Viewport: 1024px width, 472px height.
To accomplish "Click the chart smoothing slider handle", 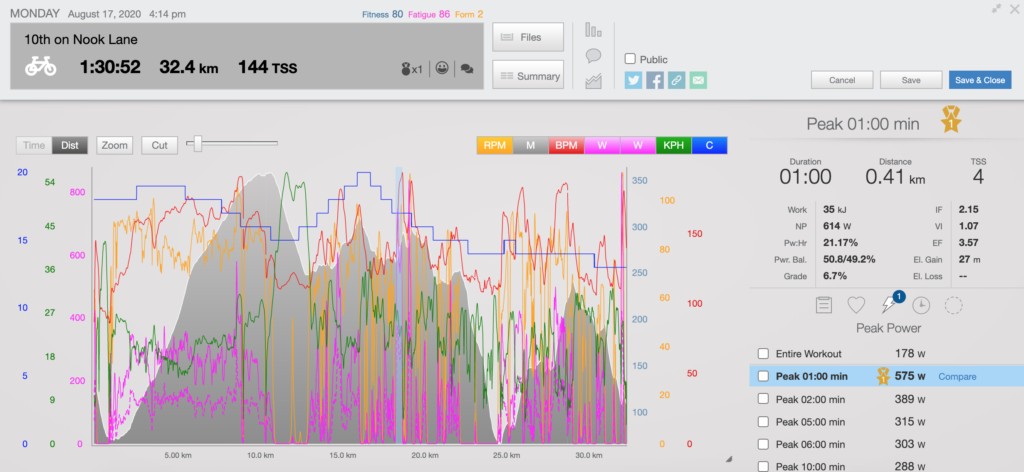I will (197, 144).
